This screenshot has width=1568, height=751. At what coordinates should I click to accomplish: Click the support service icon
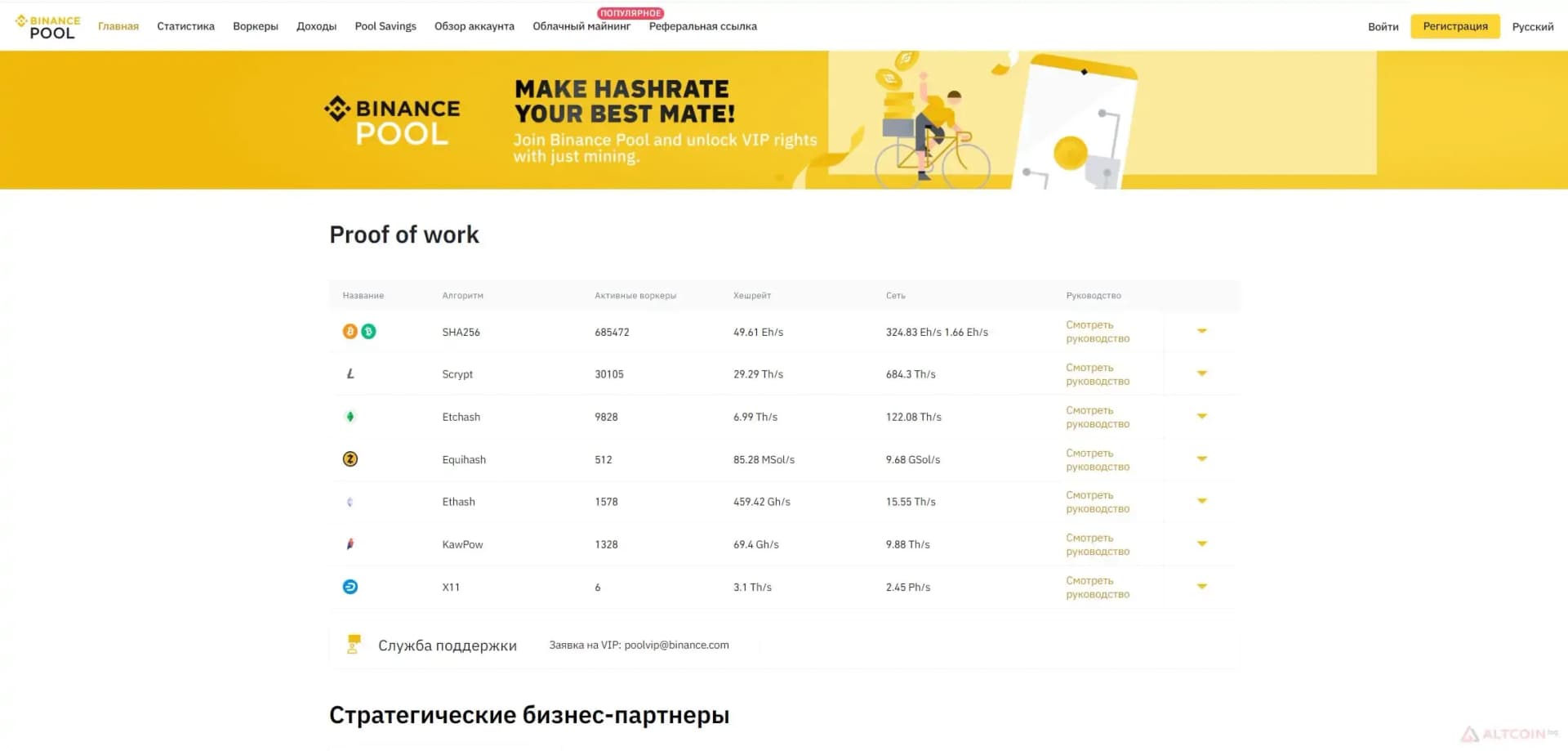354,645
